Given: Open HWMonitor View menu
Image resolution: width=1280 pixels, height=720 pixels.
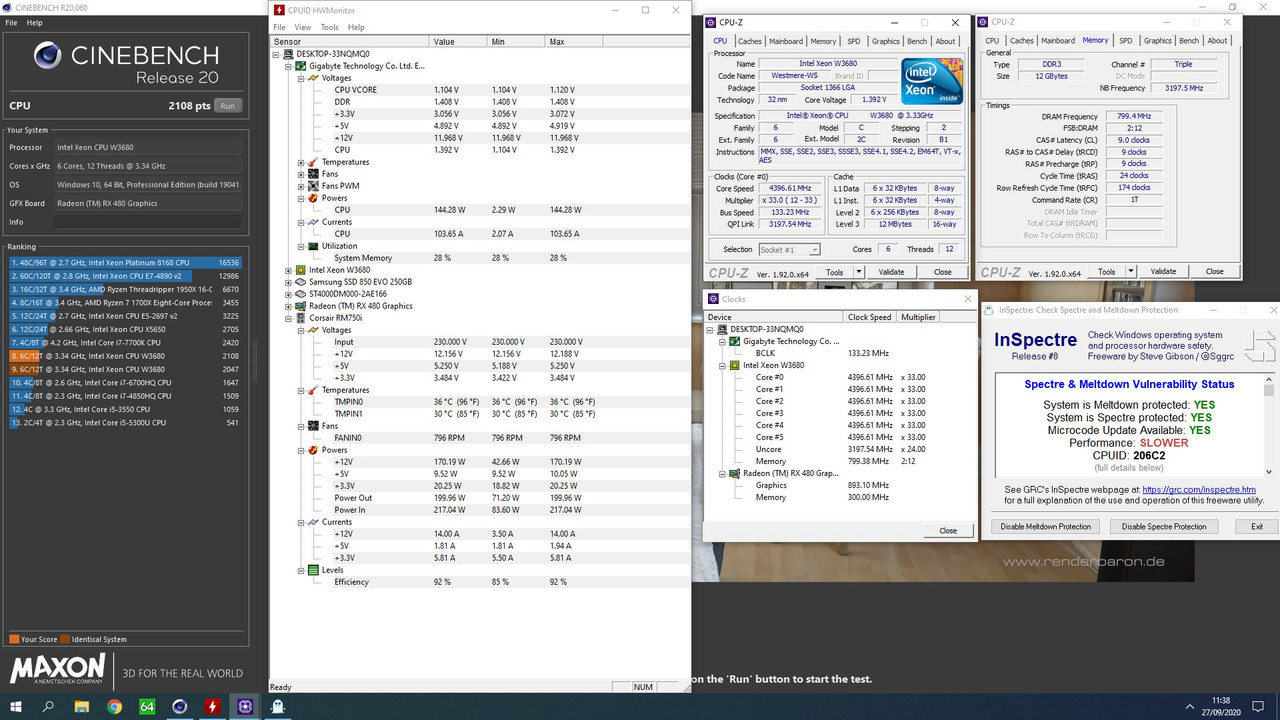Looking at the screenshot, I should (303, 27).
